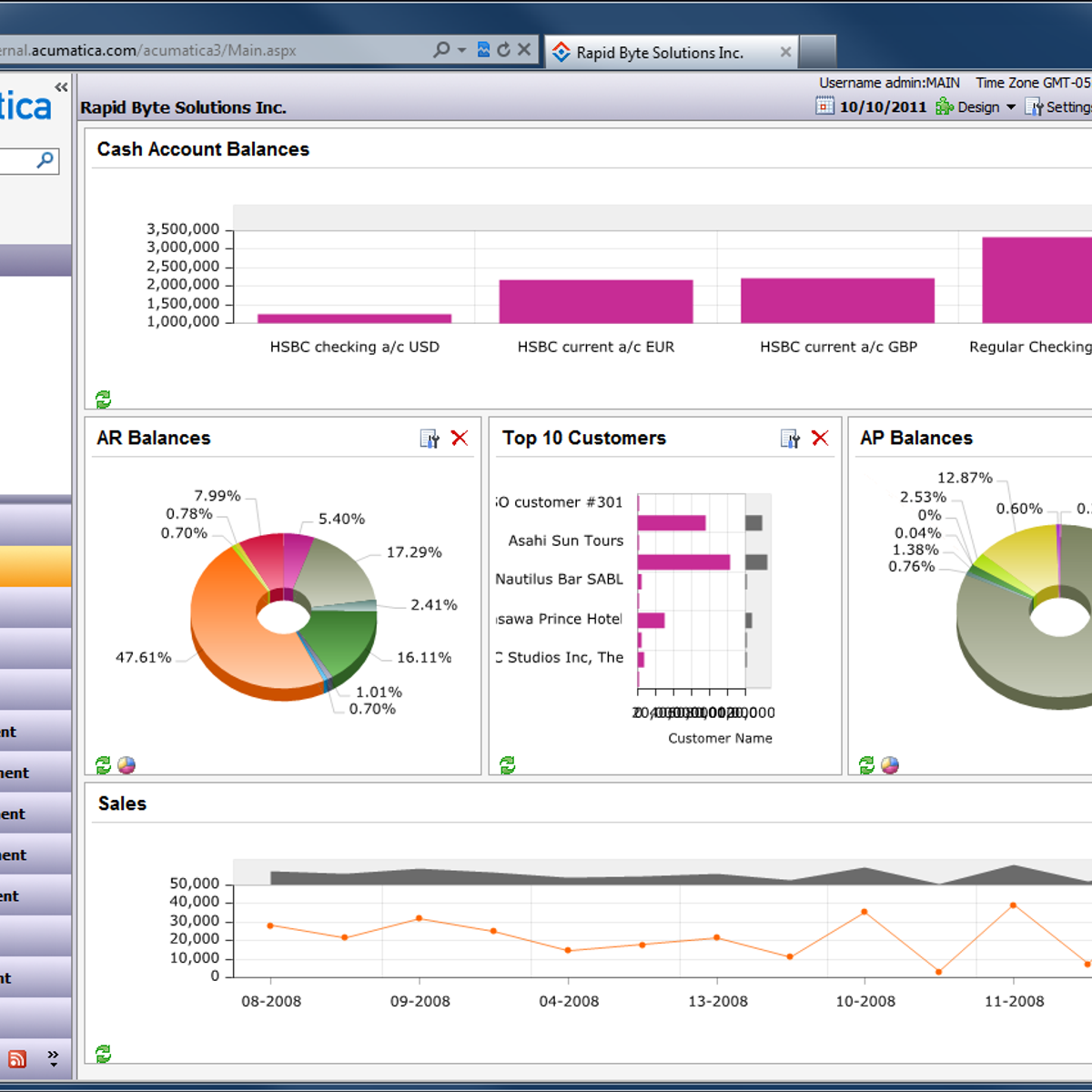Image resolution: width=1092 pixels, height=1092 pixels.
Task: Refresh the Sales chart at bottom
Action: (103, 1054)
